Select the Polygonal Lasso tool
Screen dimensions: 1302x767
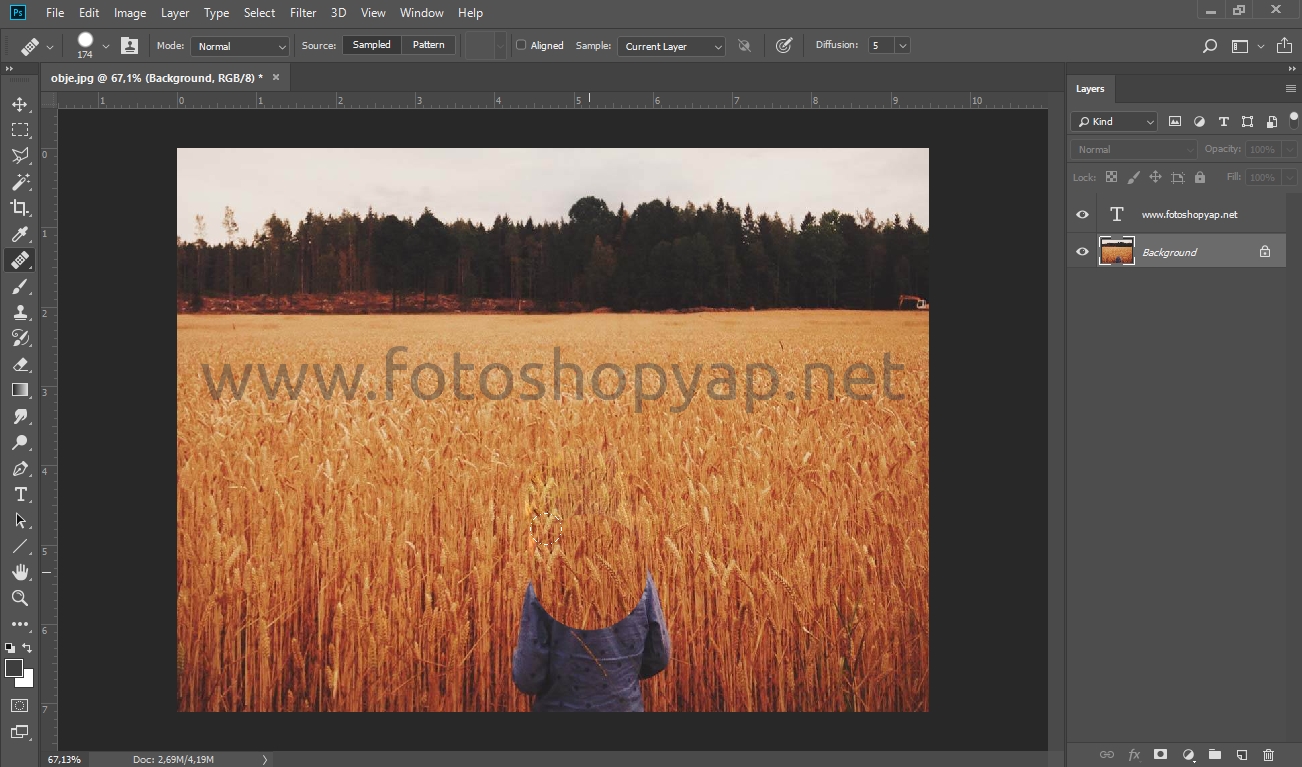pos(20,156)
